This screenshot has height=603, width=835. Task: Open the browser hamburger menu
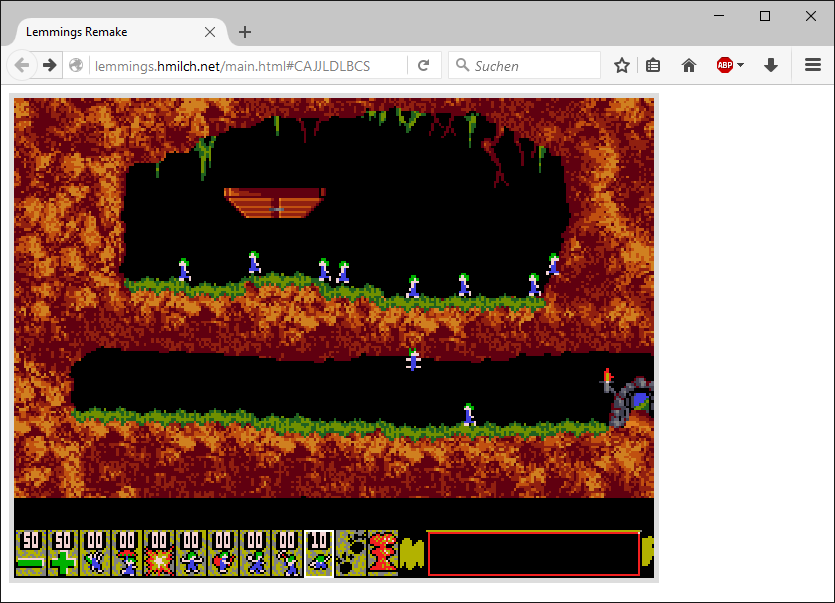coord(813,65)
